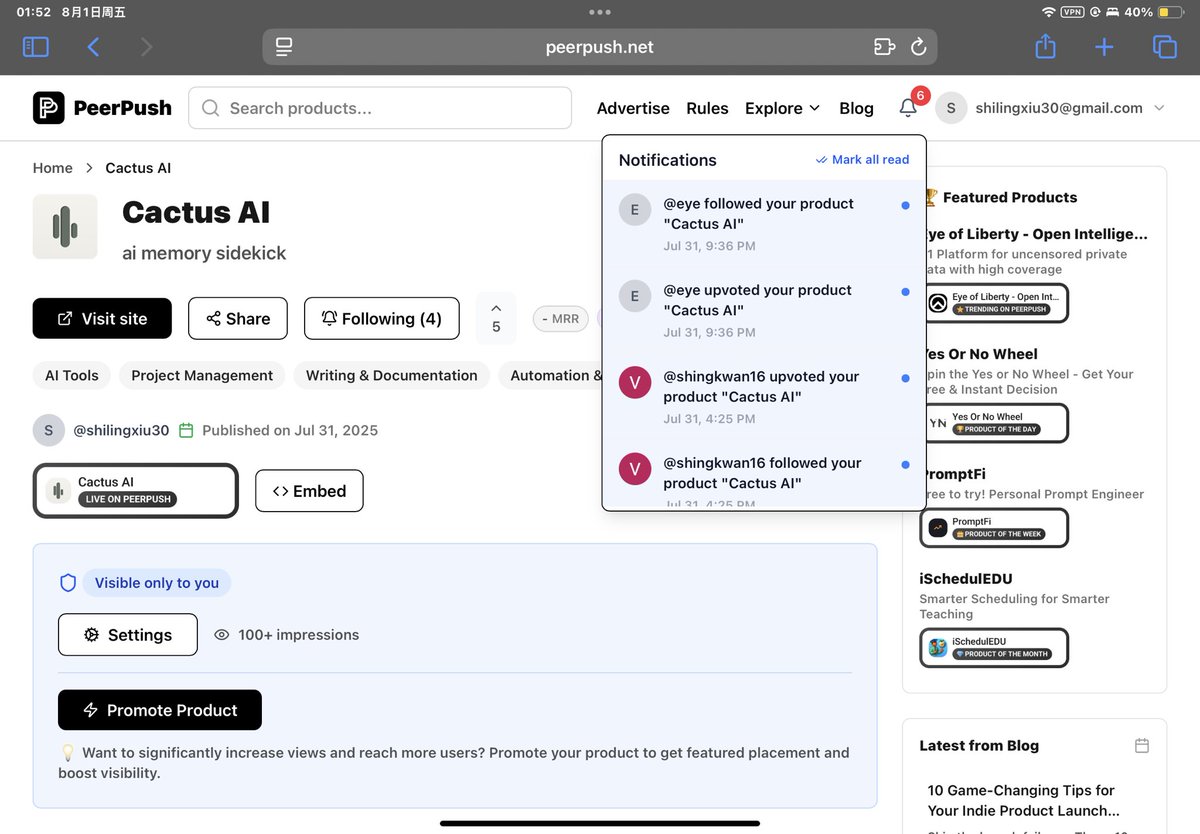Click the three-dot multitasking menu at top
Image resolution: width=1200 pixels, height=834 pixels.
point(600,12)
